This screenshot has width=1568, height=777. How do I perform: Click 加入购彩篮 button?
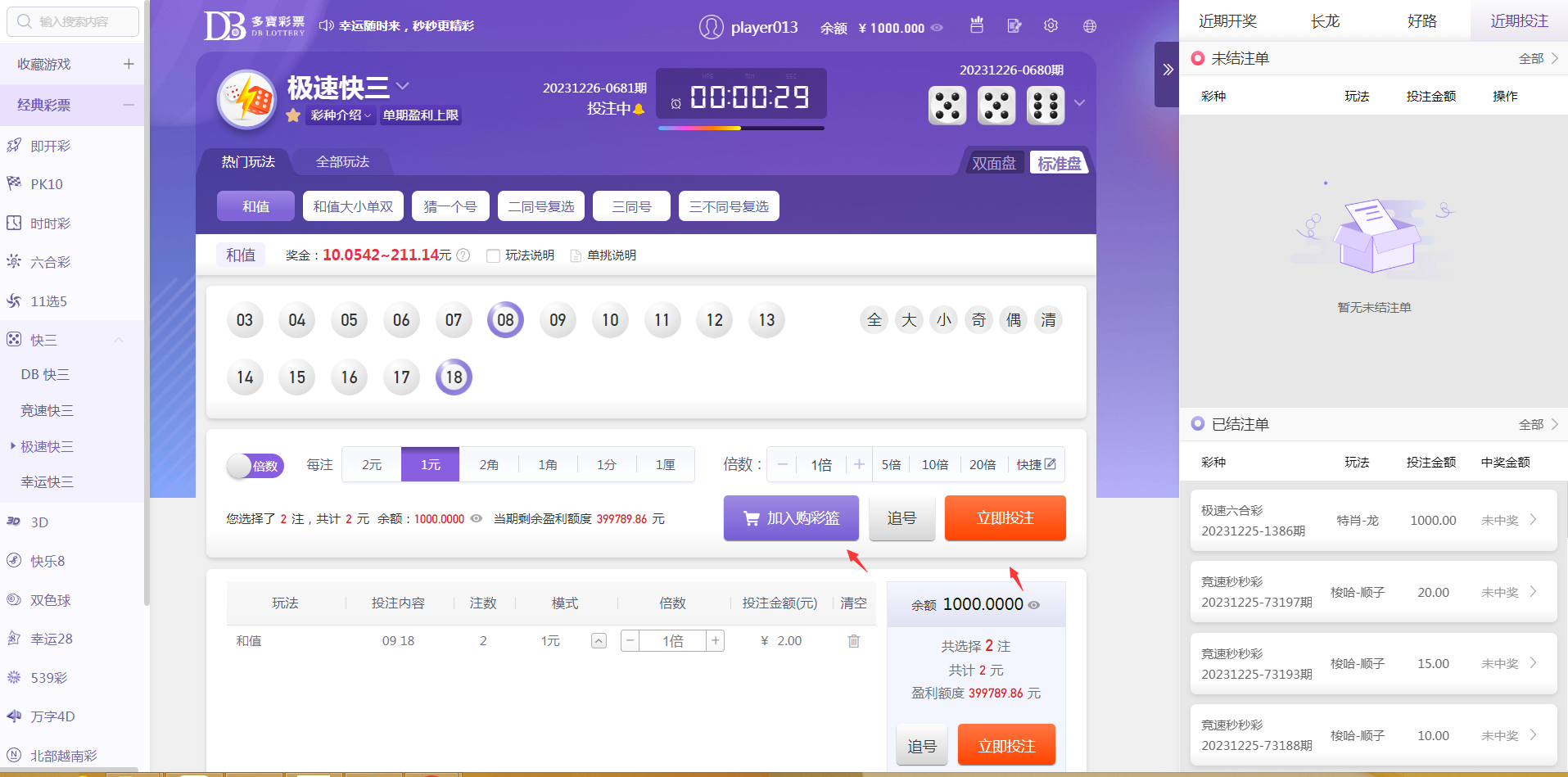click(791, 518)
